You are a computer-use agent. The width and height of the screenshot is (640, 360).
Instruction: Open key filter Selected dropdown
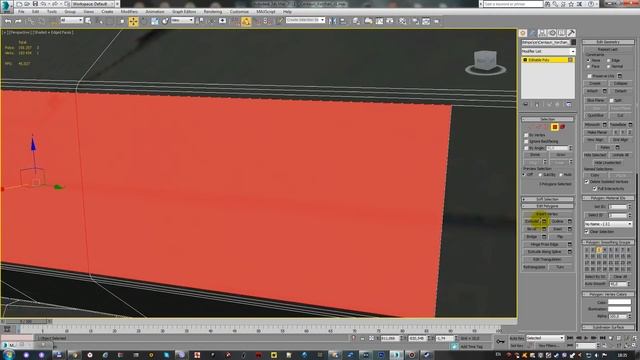point(545,338)
